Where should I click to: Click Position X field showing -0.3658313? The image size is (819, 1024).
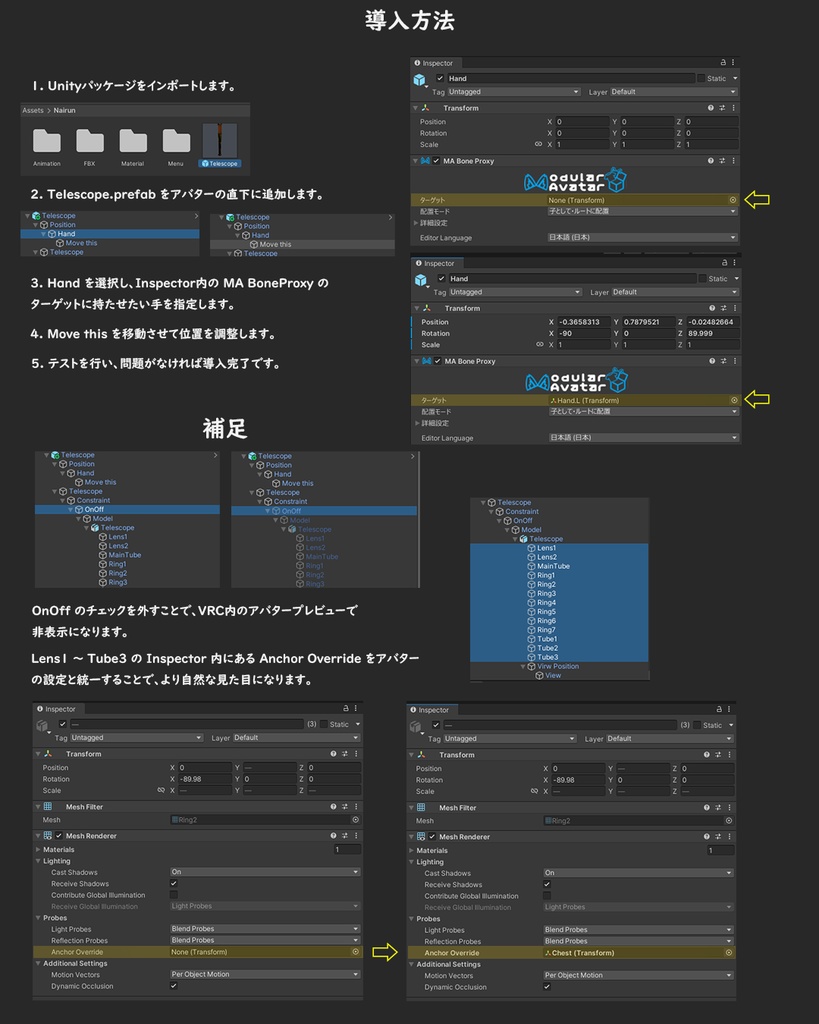point(583,322)
